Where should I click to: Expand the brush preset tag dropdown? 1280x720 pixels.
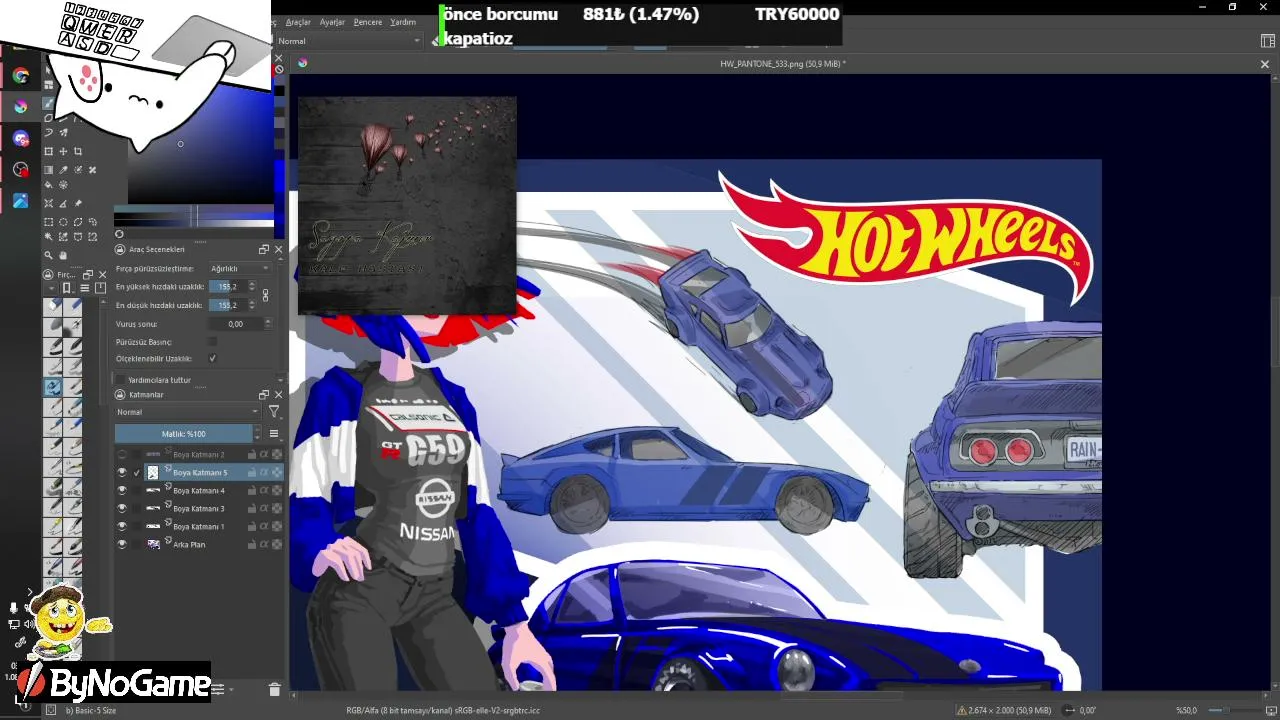(52, 288)
